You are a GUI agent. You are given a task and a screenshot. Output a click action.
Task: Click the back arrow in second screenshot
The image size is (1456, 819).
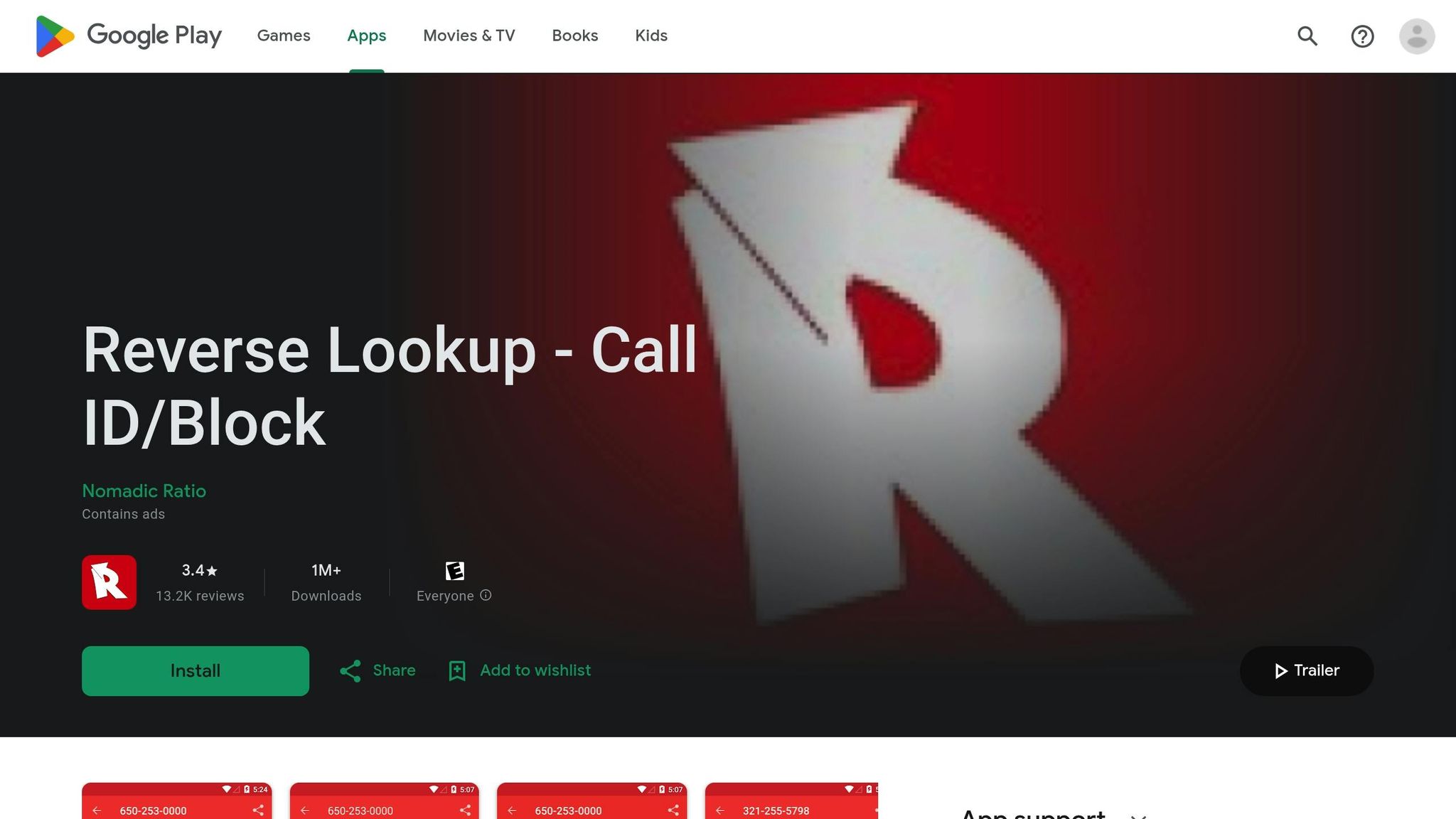(x=305, y=810)
